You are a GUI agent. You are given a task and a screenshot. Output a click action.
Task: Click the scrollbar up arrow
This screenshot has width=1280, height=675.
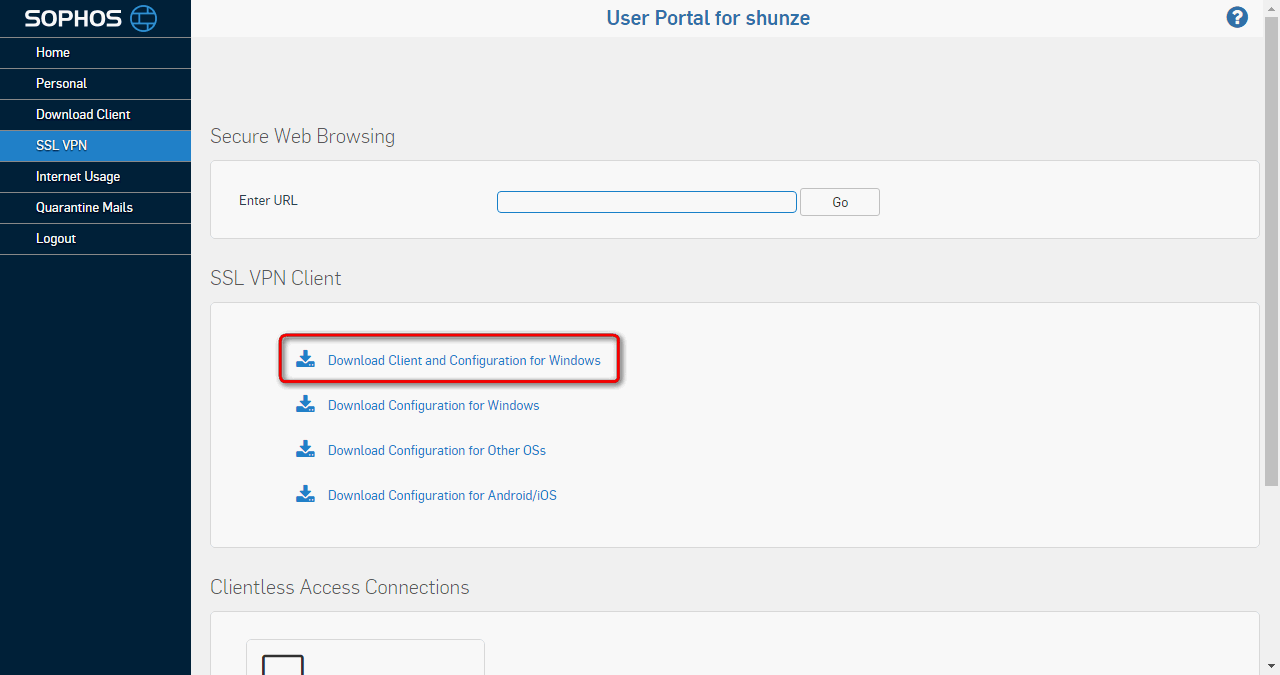click(1272, 8)
